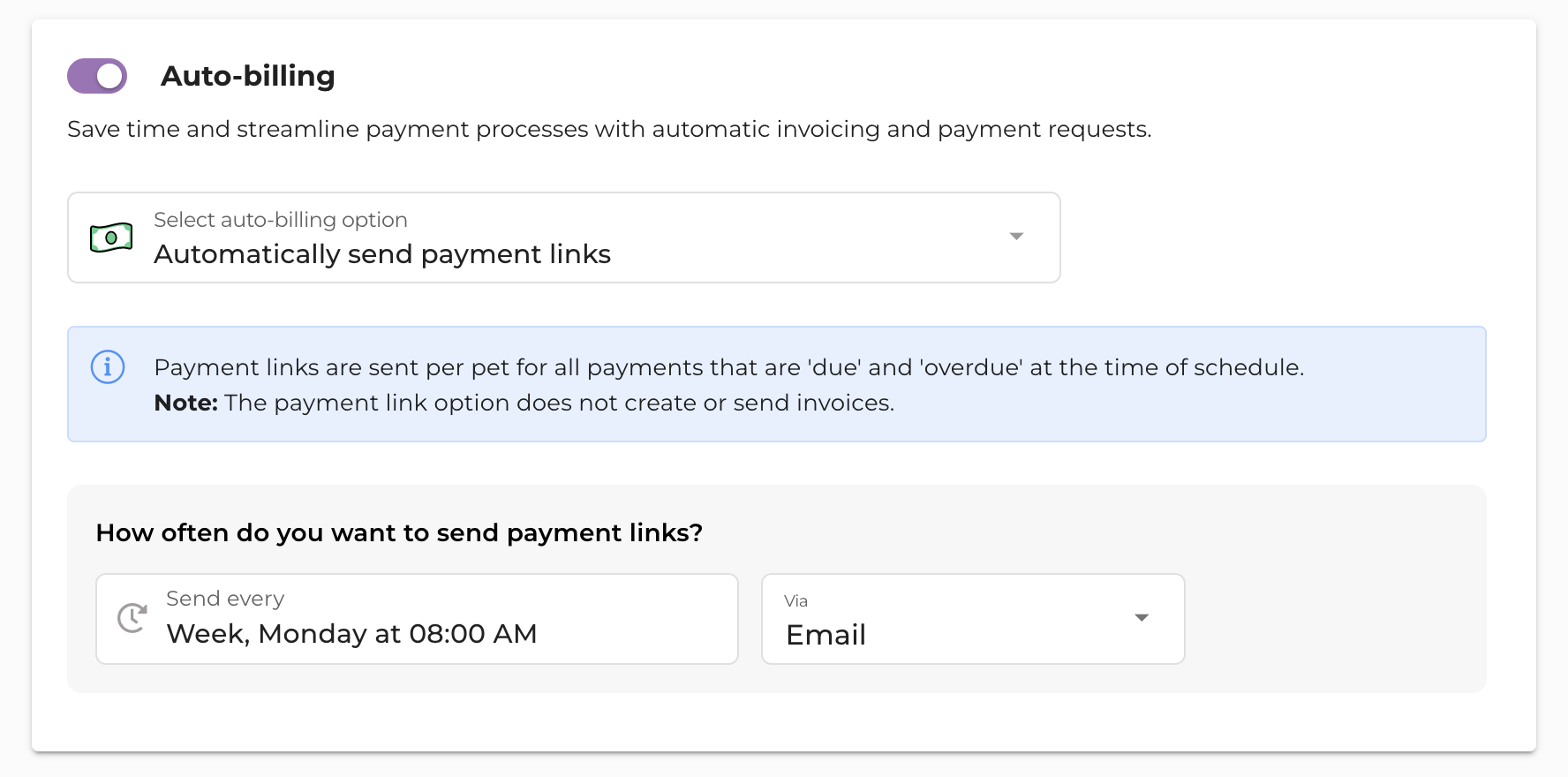Viewport: 1568px width, 777px height.
Task: Click the Email value in the Via field
Action: [x=825, y=634]
